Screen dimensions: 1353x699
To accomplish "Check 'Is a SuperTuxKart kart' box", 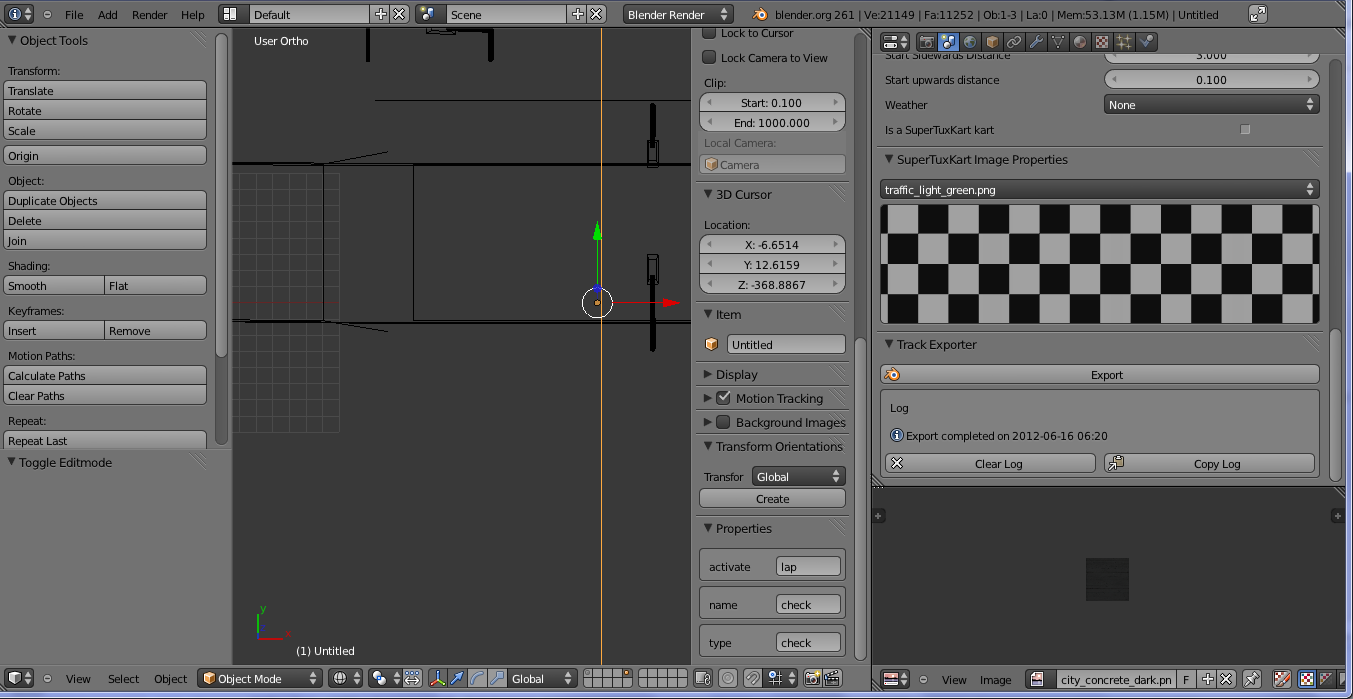I will click(x=1245, y=130).
